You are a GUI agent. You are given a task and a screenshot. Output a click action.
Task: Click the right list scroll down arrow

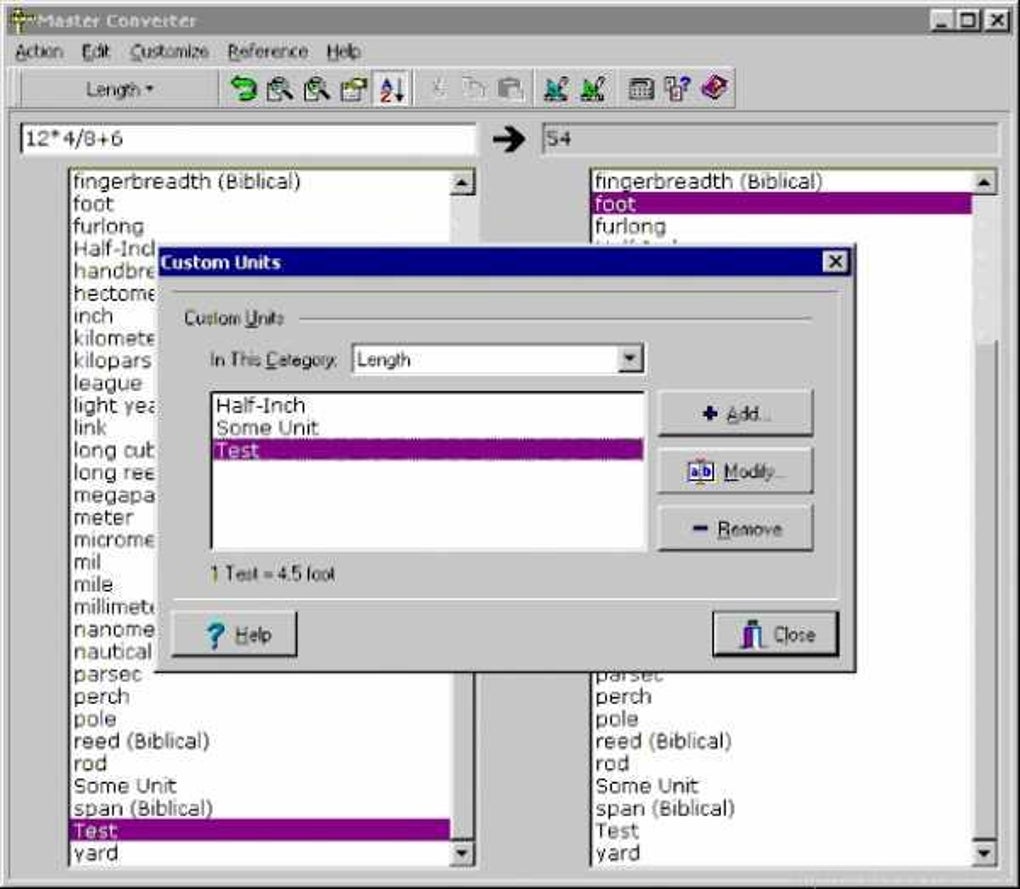tap(984, 853)
